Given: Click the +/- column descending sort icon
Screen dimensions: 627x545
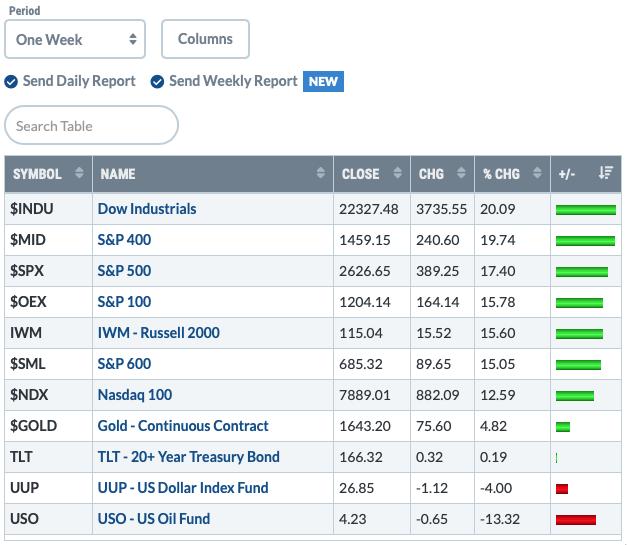Looking at the screenshot, I should [605, 173].
